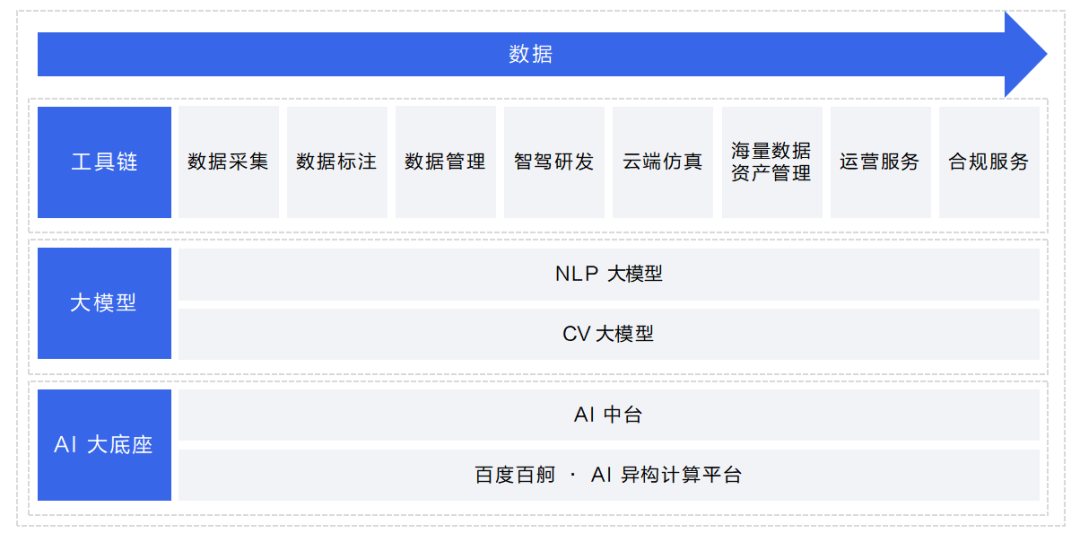Select the 工具链 blue block
This screenshot has height=542, width=1080.
[x=104, y=162]
